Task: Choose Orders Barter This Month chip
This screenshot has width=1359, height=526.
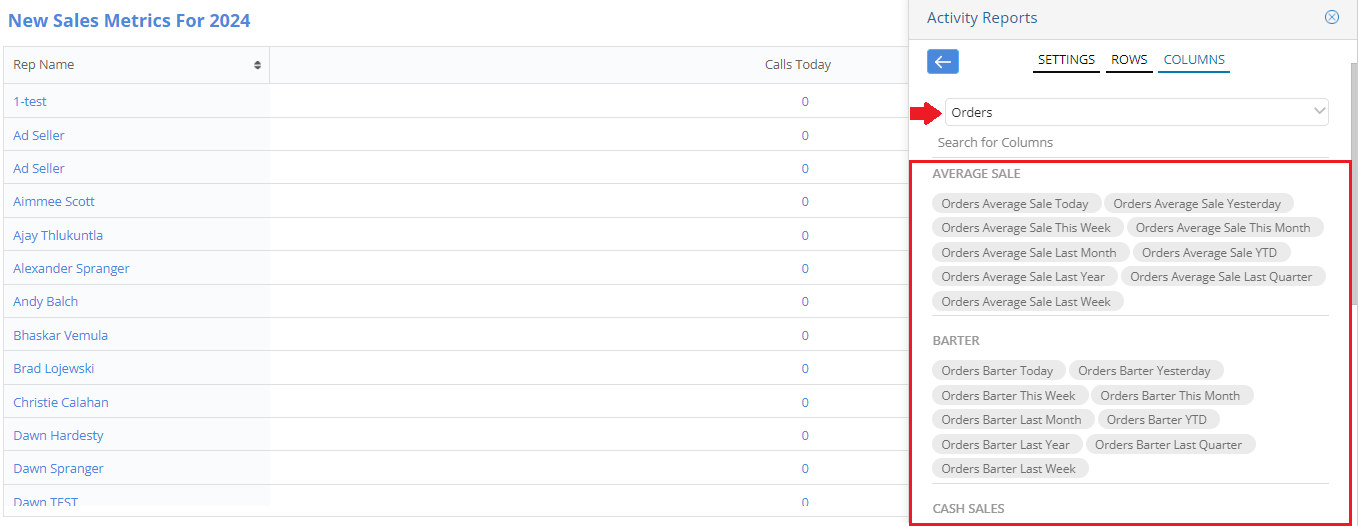Action: (1170, 396)
